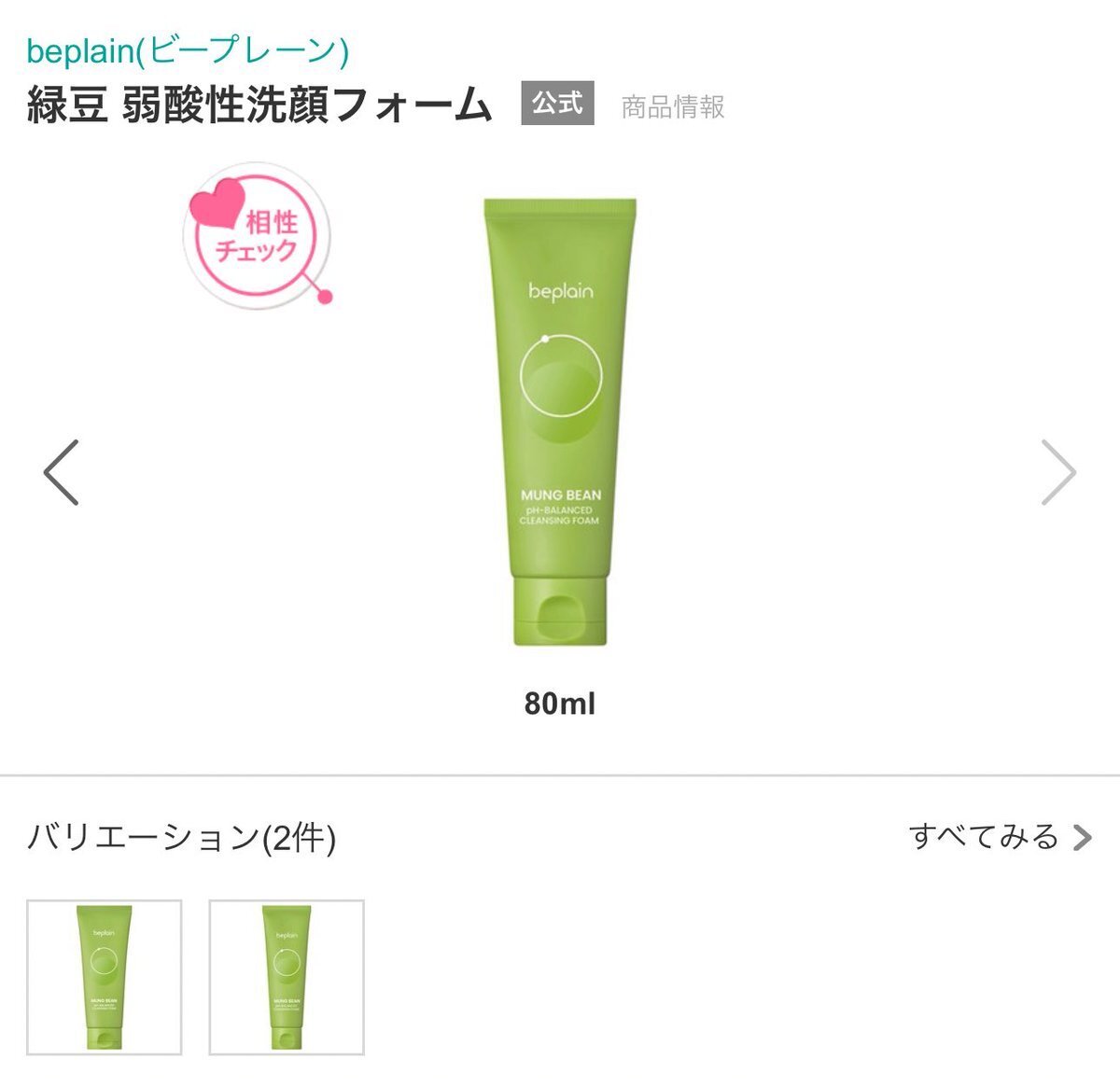
Task: Click the MUNG BEAN text on the tube
Action: click(560, 495)
